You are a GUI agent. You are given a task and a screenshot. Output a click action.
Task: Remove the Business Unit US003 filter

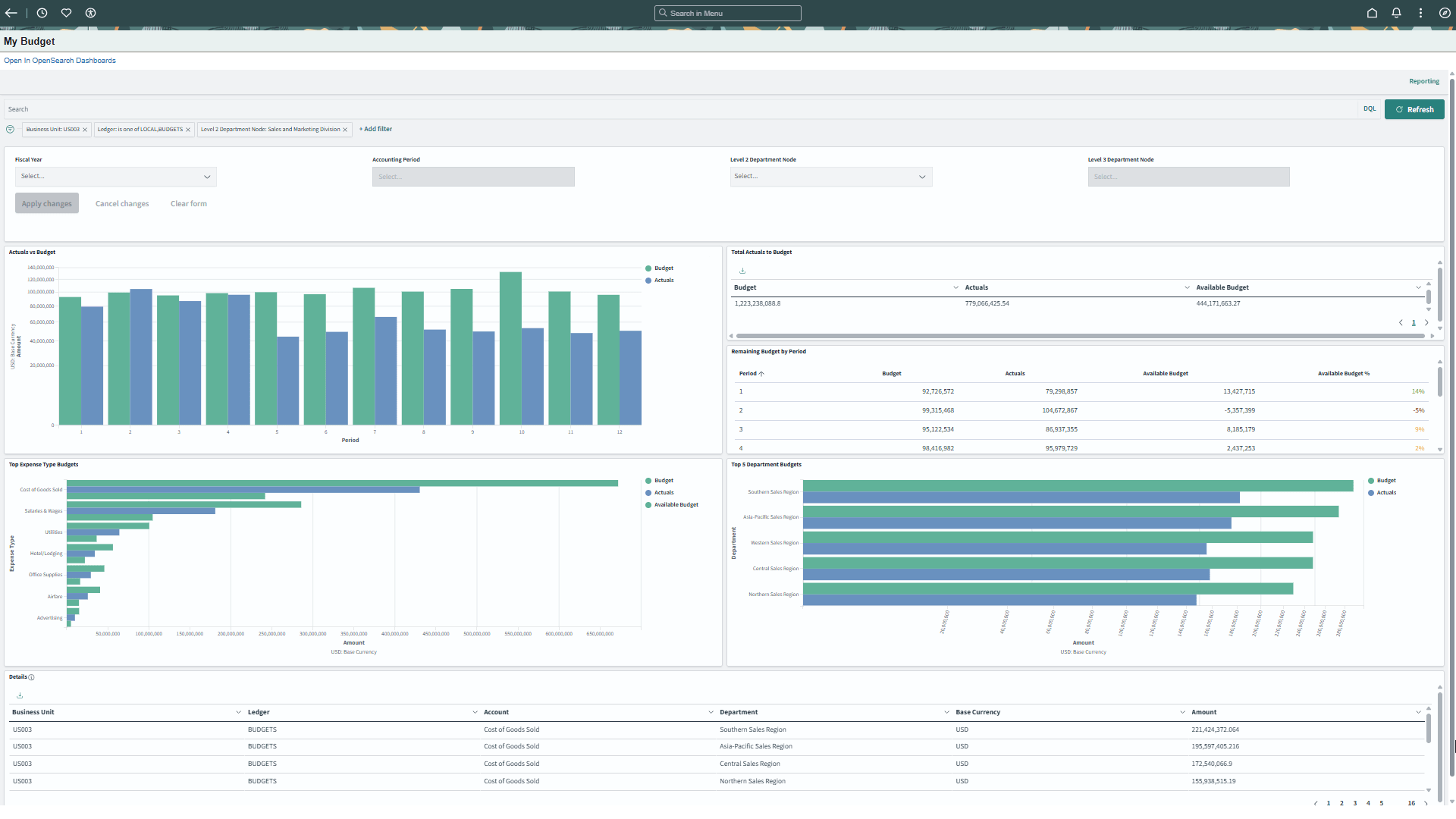pos(85,130)
